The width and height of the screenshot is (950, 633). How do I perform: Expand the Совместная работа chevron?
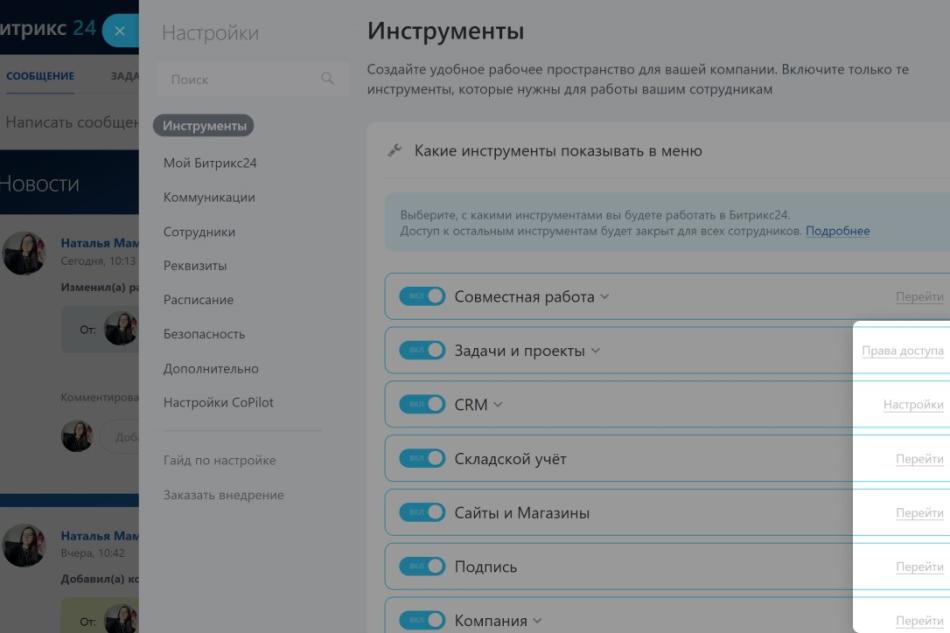coord(604,297)
